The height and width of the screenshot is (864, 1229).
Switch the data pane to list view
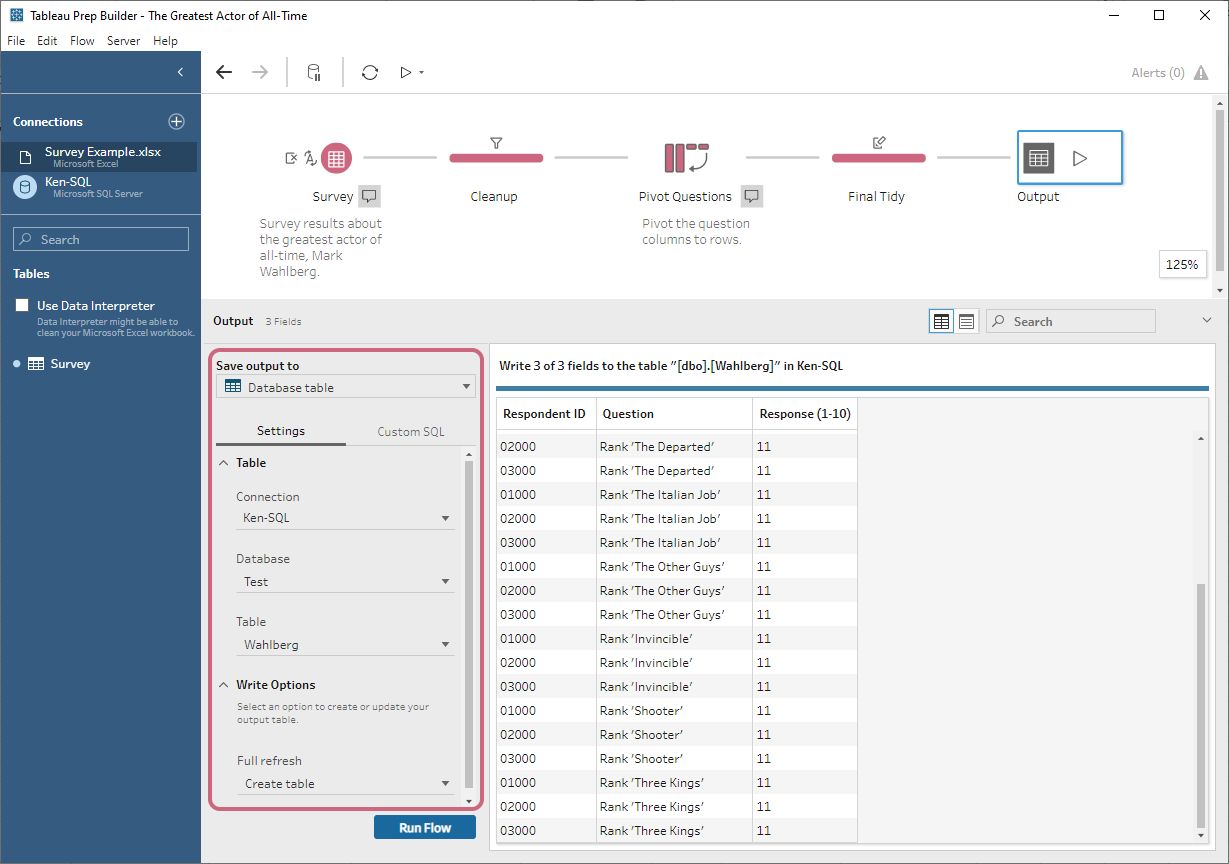(x=965, y=321)
